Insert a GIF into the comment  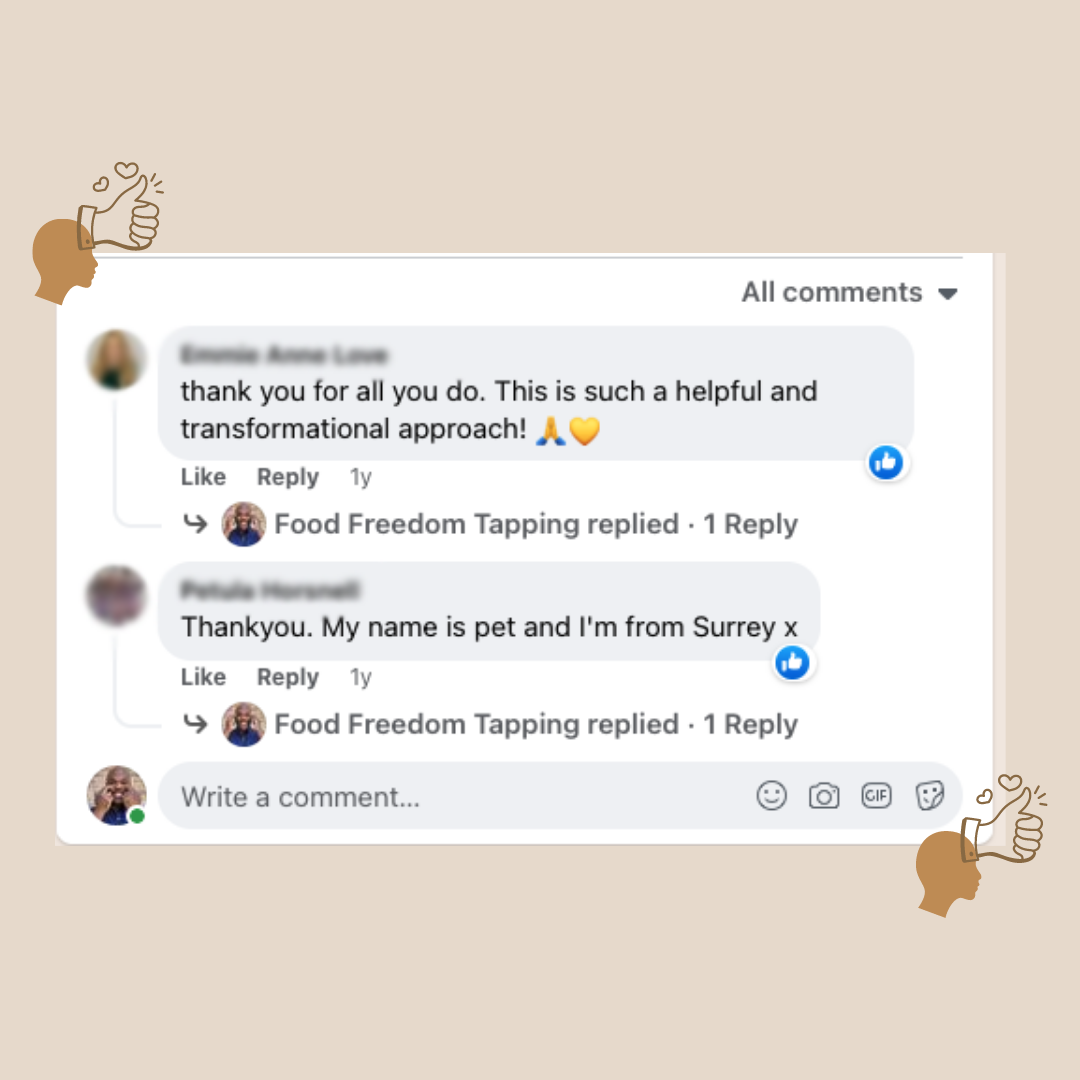[876, 796]
